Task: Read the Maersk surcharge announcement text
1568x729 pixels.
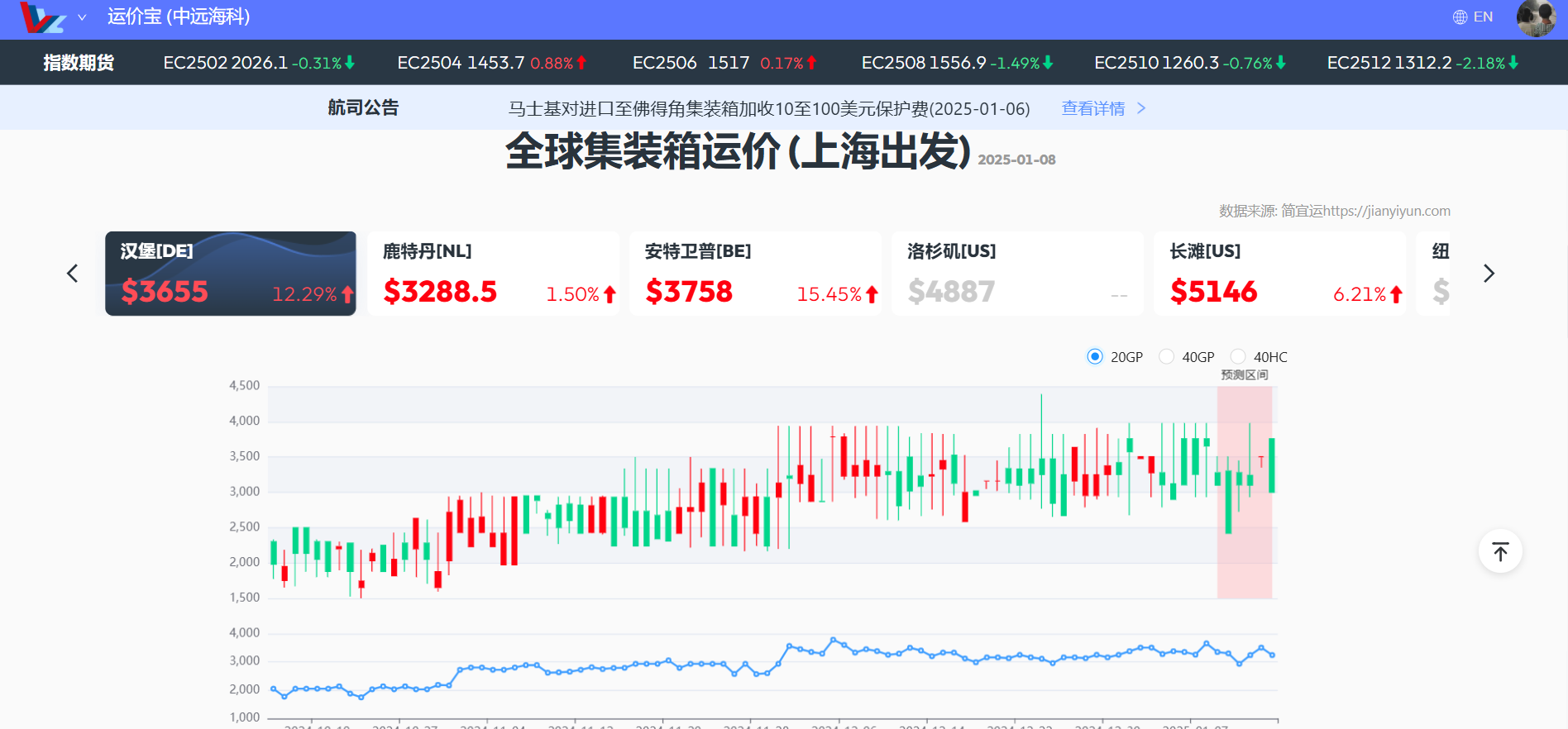Action: (769, 109)
